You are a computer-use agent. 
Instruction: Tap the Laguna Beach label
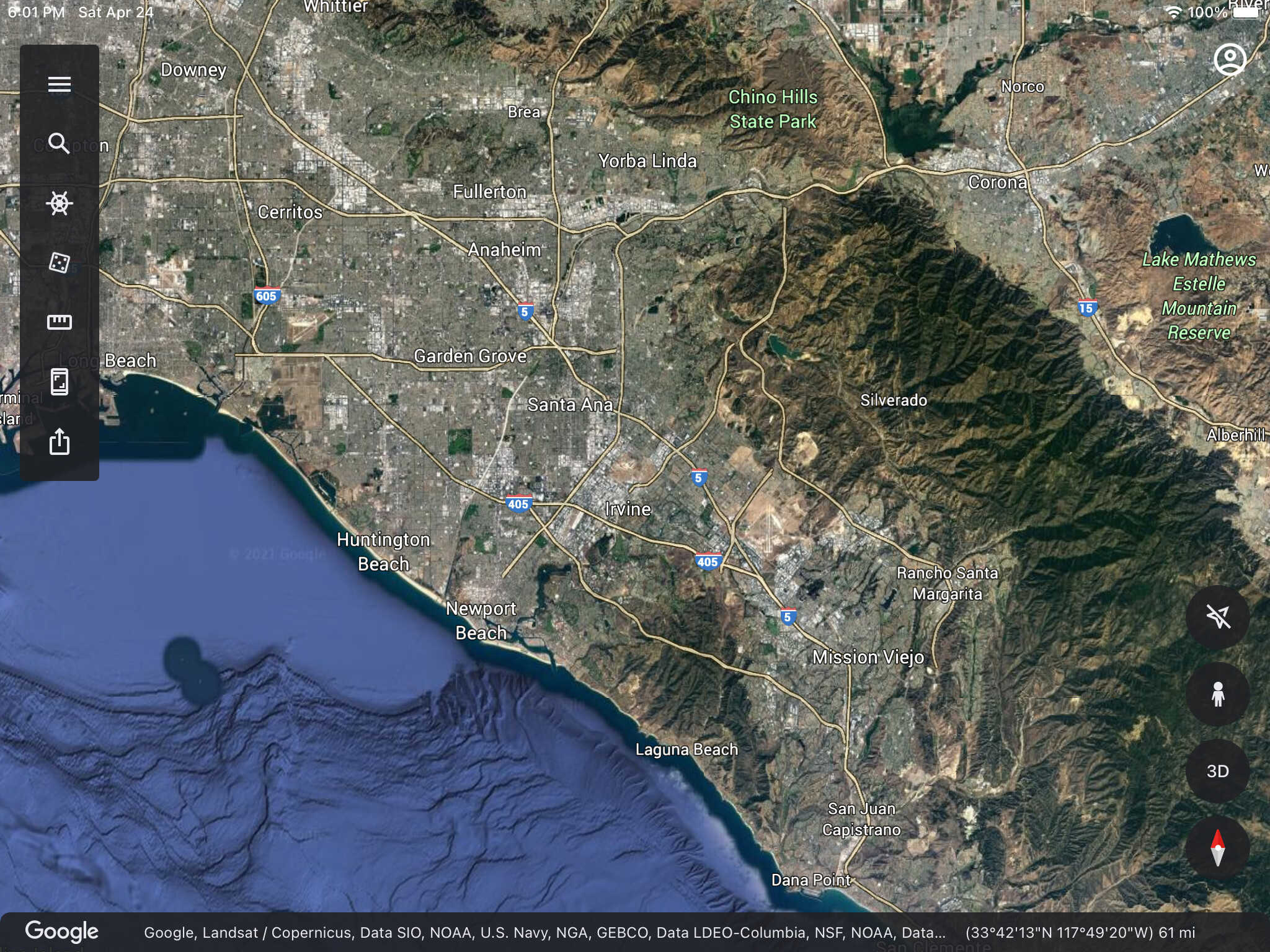pos(687,749)
